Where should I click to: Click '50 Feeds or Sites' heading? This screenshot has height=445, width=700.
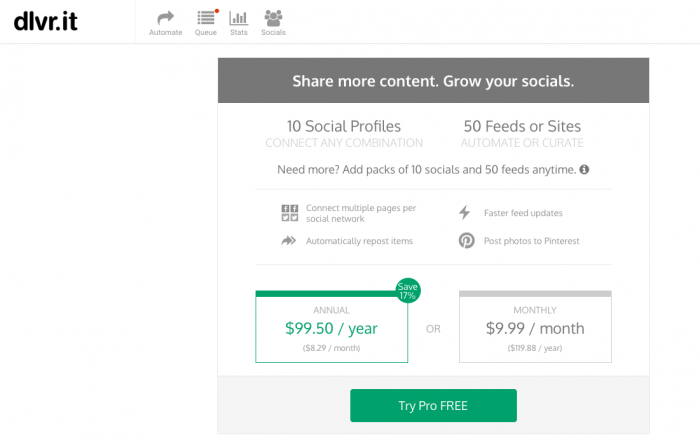click(521, 126)
